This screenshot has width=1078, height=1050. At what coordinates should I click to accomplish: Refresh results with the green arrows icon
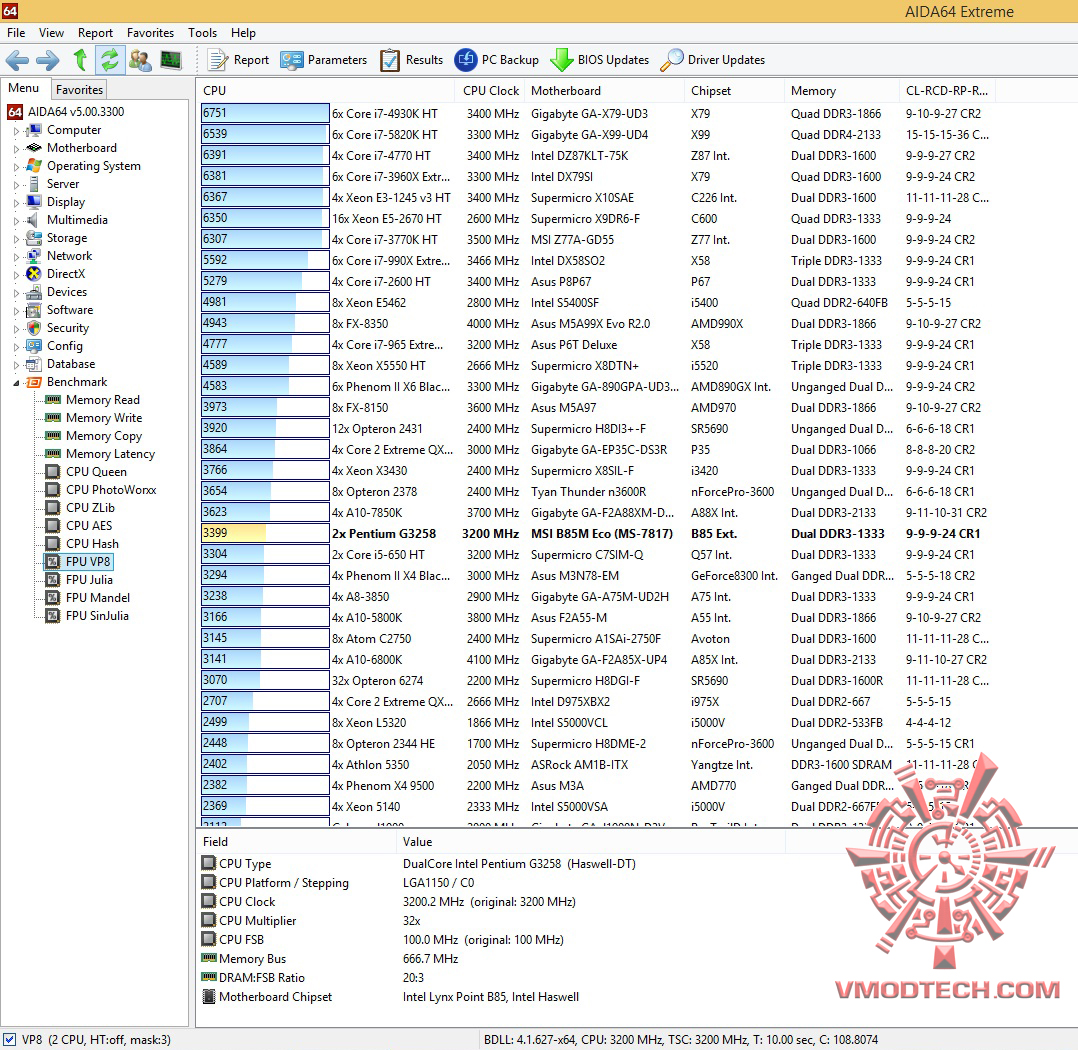pos(109,61)
